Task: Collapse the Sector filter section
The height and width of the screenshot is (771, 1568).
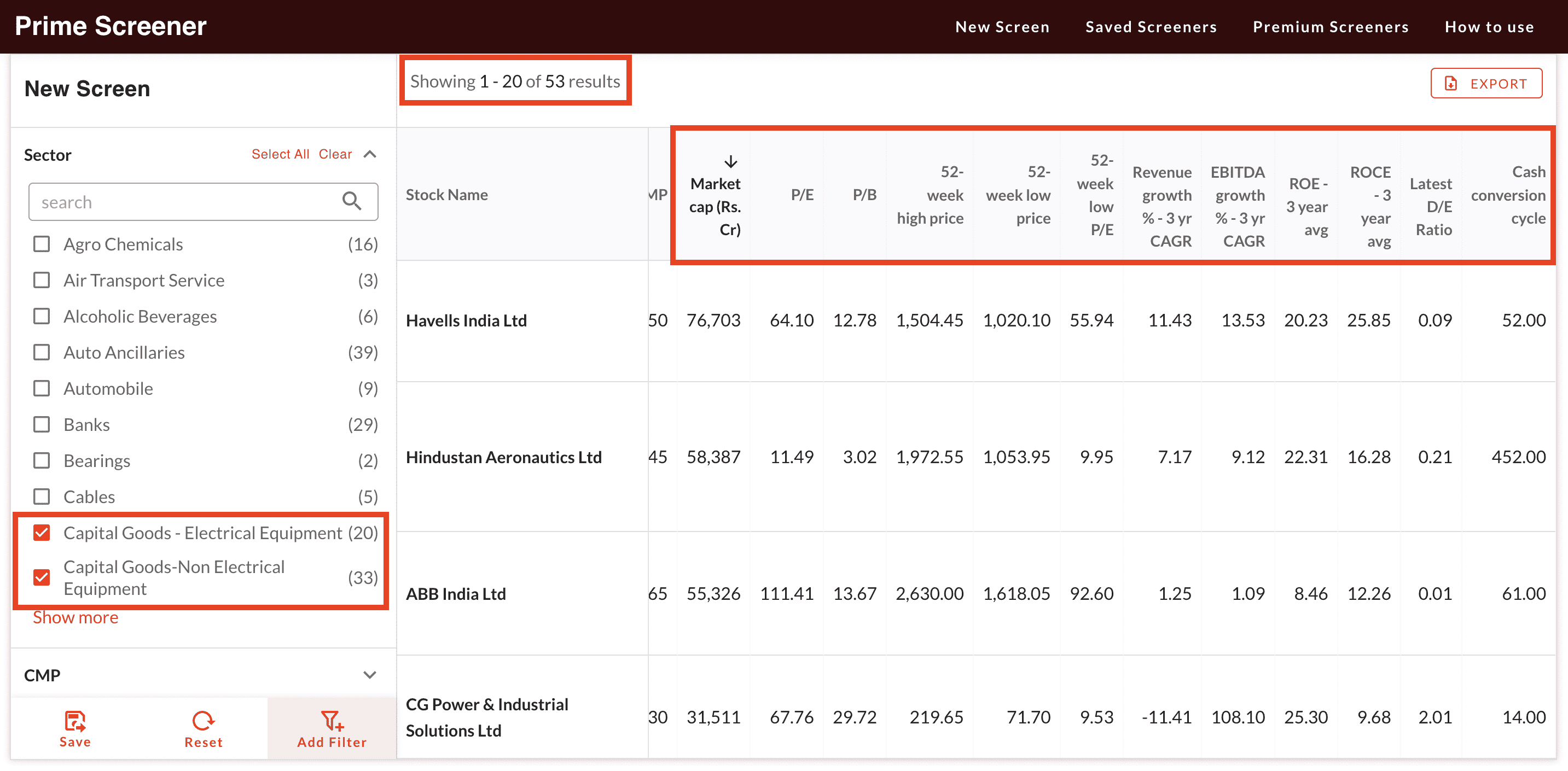Action: click(369, 154)
